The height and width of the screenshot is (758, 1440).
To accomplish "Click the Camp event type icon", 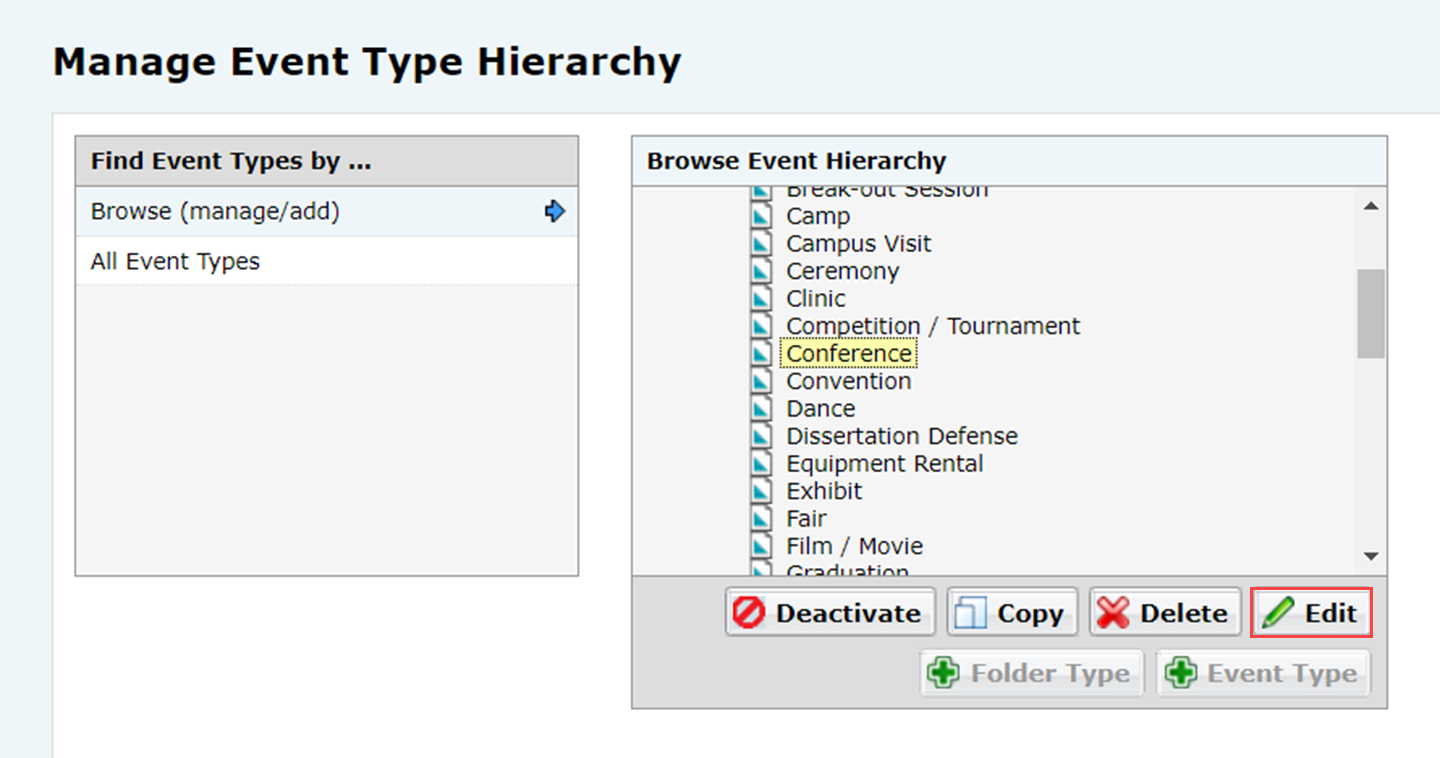I will (x=762, y=216).
